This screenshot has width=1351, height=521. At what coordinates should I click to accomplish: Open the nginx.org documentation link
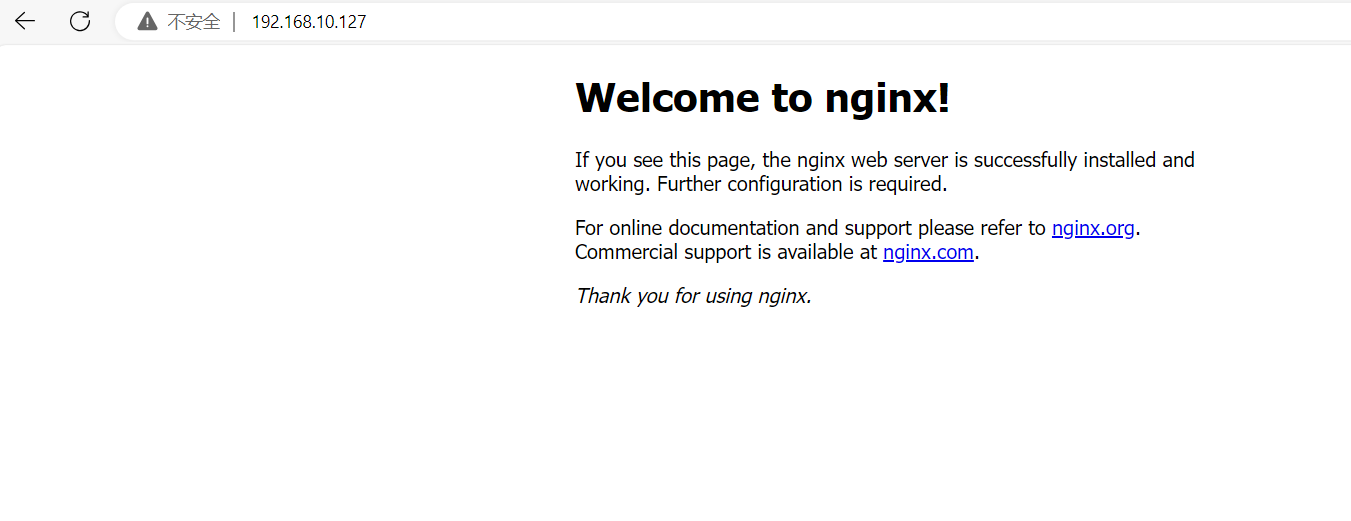(1093, 228)
